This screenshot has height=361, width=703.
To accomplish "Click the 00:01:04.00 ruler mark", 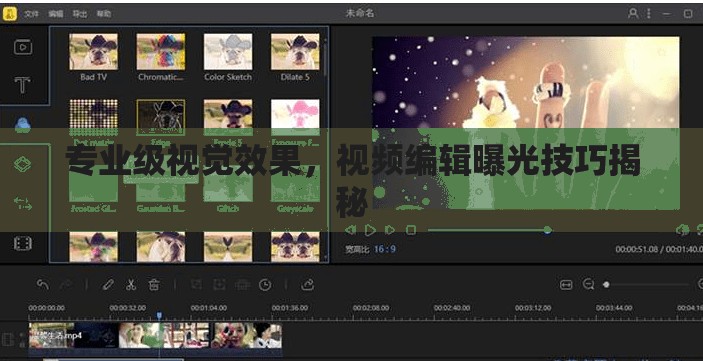I will (x=208, y=308).
